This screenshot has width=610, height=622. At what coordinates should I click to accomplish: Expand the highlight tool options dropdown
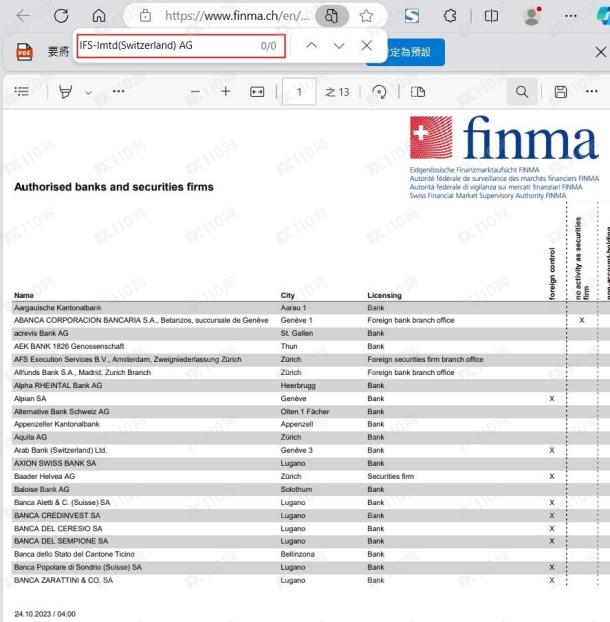88,92
